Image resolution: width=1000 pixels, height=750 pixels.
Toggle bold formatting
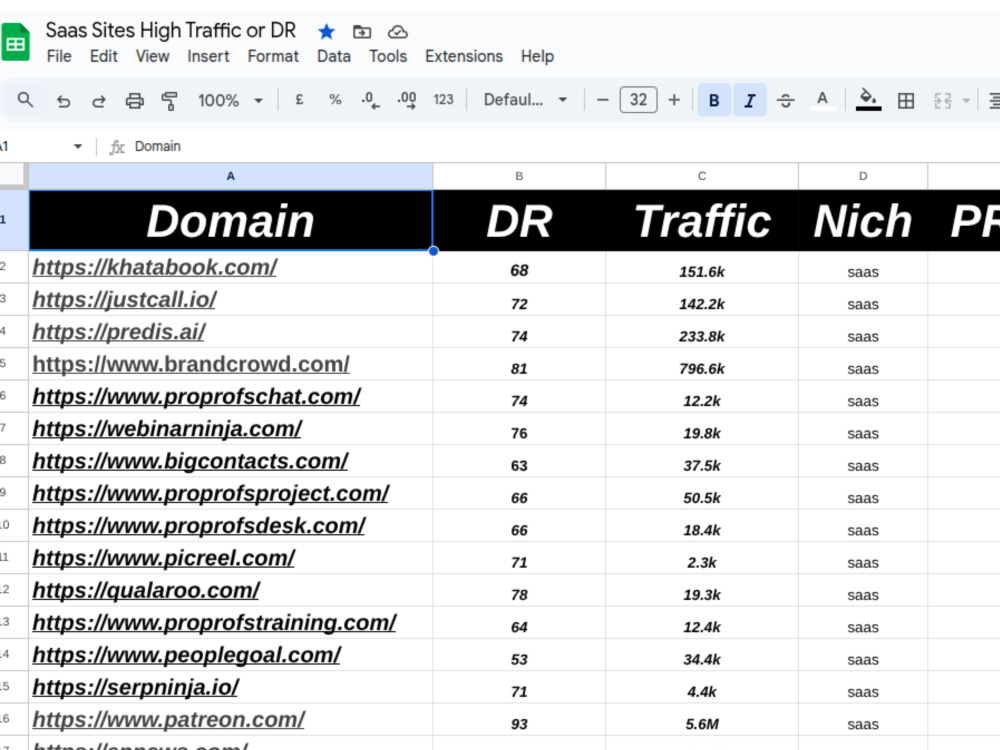[x=714, y=100]
